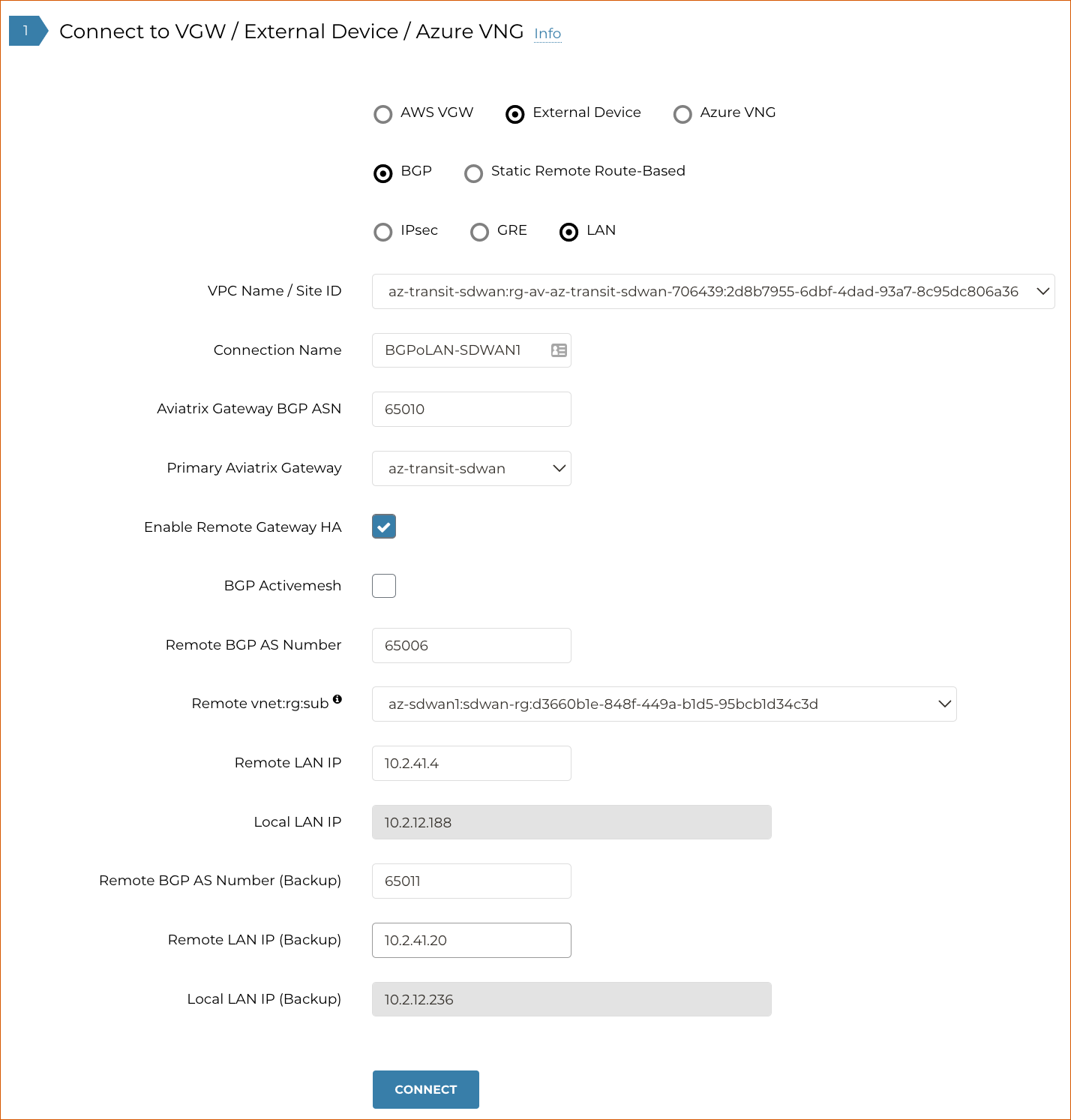Click the Aviatrix Gateway BGP ASN field
Viewport: 1071px width, 1120px height.
[x=471, y=409]
